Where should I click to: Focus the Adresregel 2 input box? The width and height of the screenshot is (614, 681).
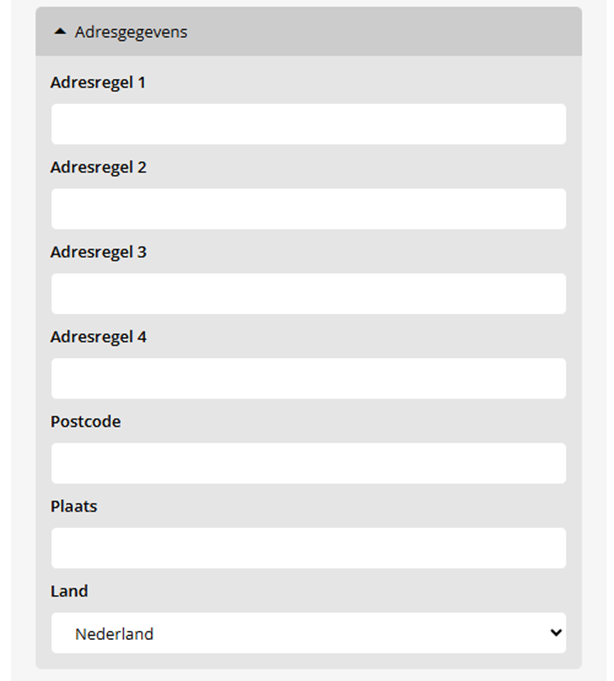pos(308,209)
